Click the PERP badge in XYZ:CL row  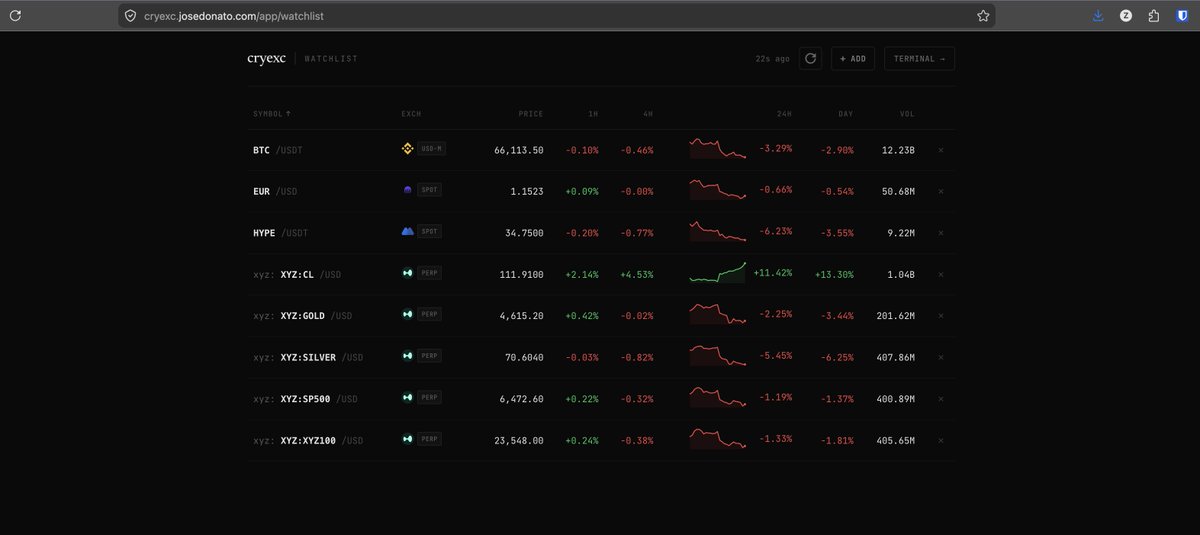pos(429,273)
